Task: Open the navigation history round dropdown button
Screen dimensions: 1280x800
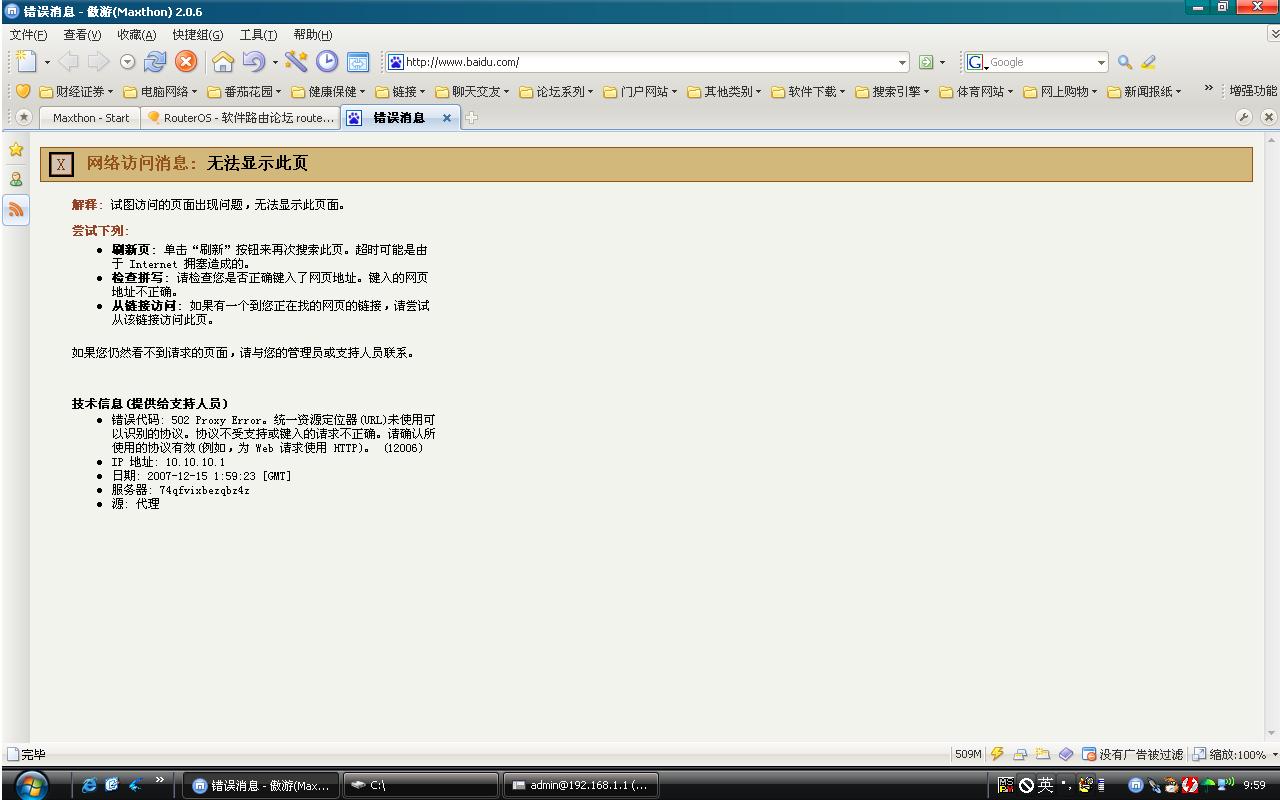Action: click(x=127, y=62)
